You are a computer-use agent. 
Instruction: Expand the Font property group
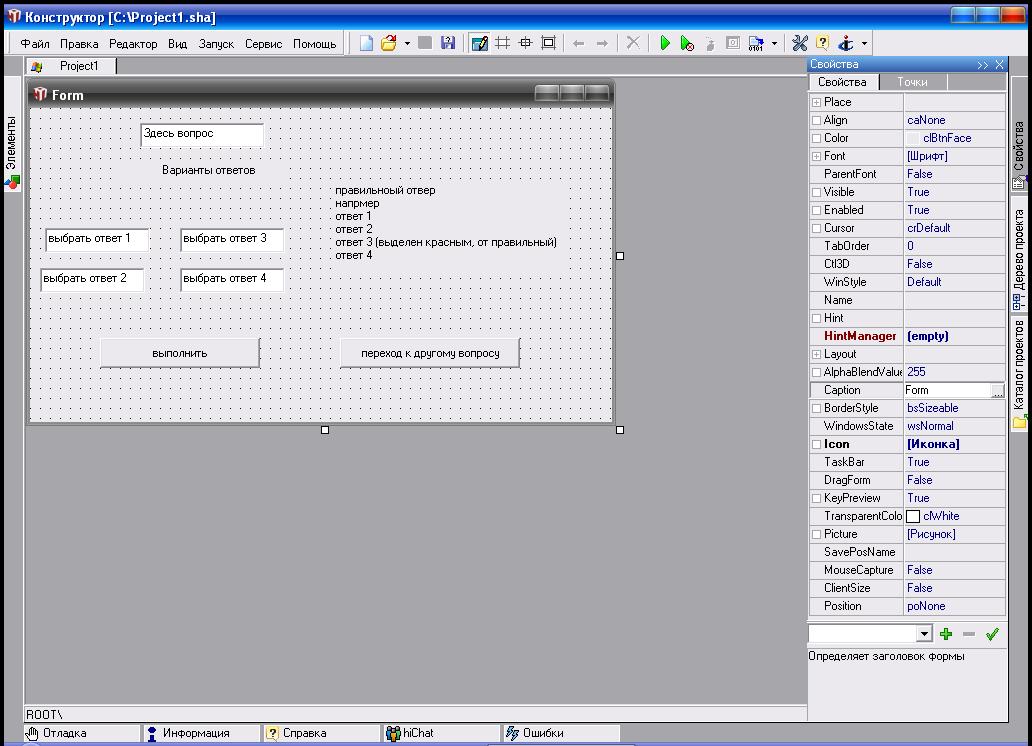[816, 156]
